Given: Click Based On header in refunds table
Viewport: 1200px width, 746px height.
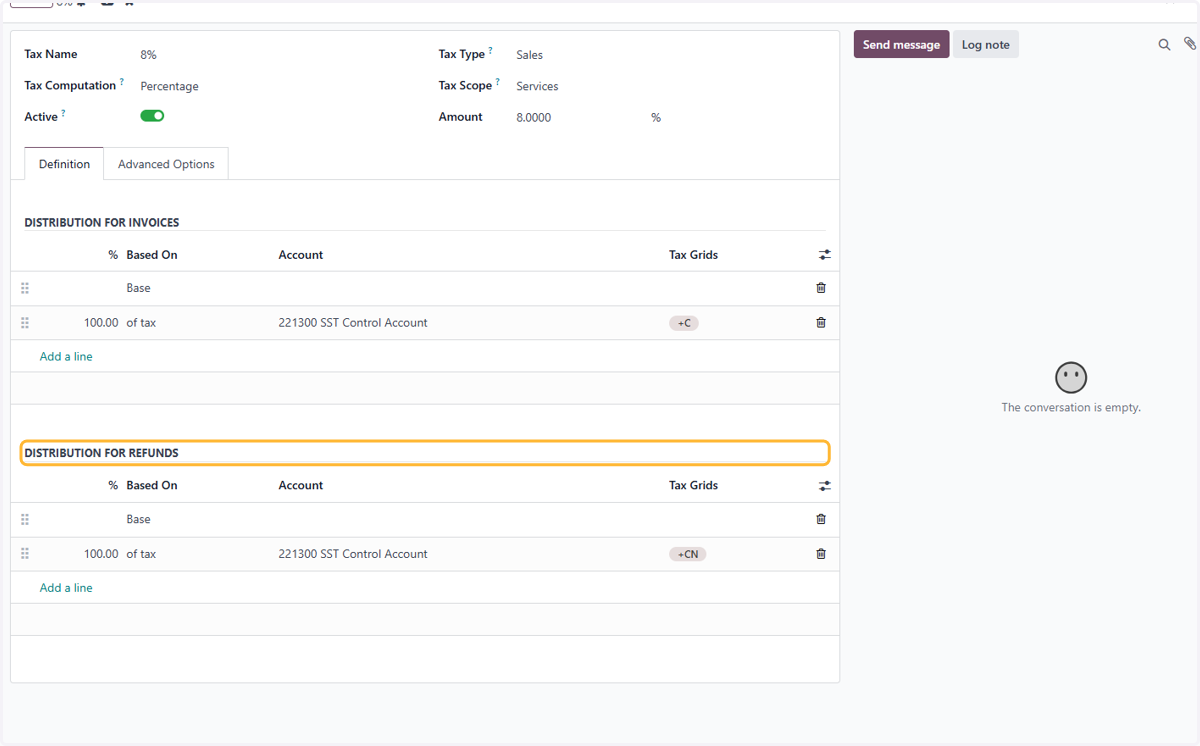Looking at the screenshot, I should (152, 485).
